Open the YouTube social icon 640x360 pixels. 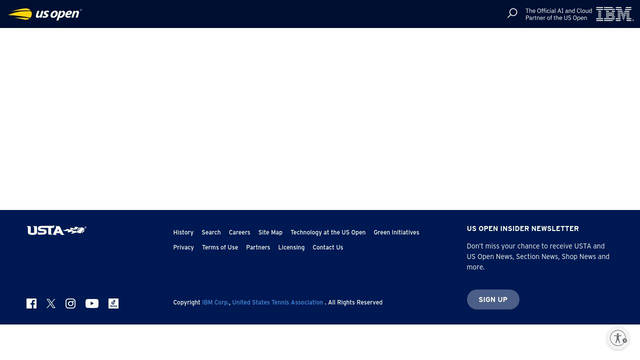[92, 303]
